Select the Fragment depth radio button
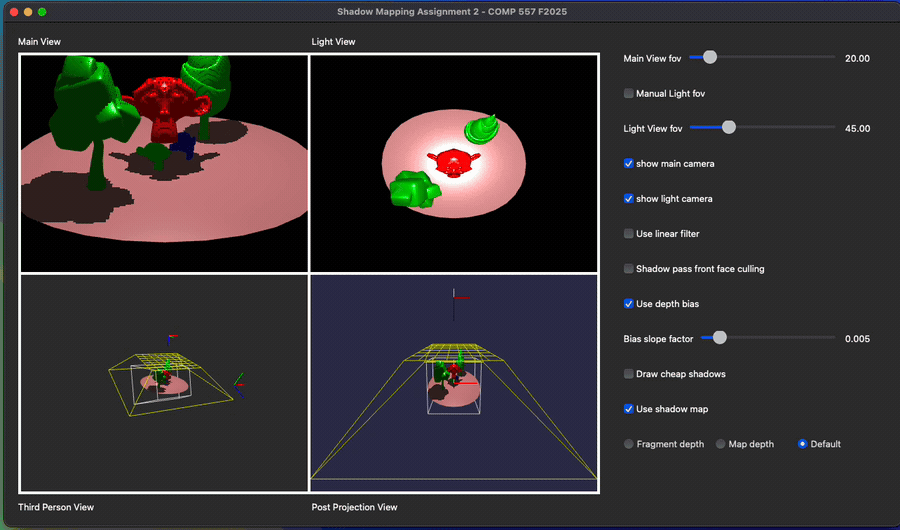 [x=629, y=444]
